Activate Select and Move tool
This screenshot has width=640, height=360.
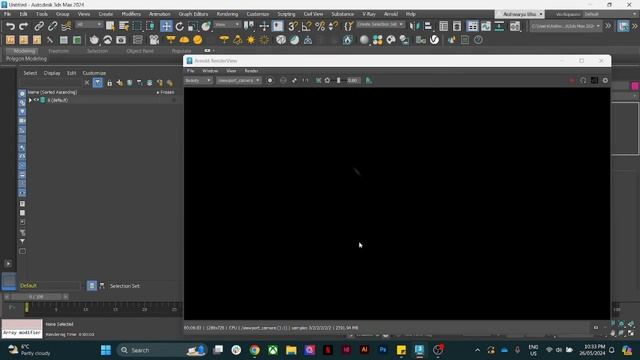pos(166,27)
